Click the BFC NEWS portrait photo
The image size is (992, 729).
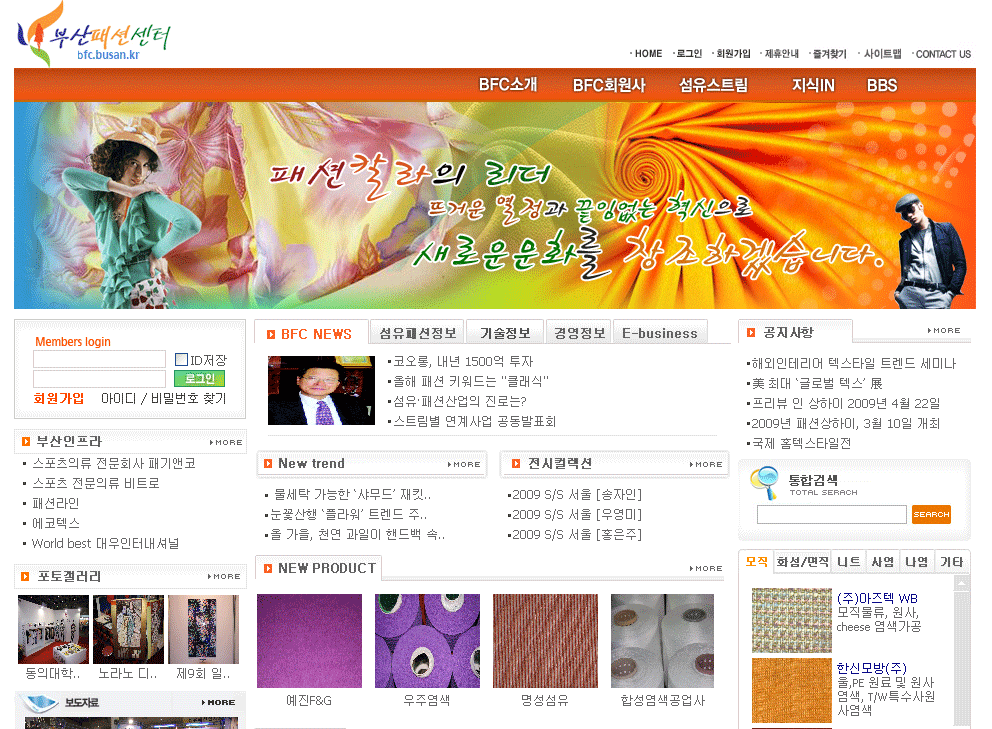tap(307, 391)
